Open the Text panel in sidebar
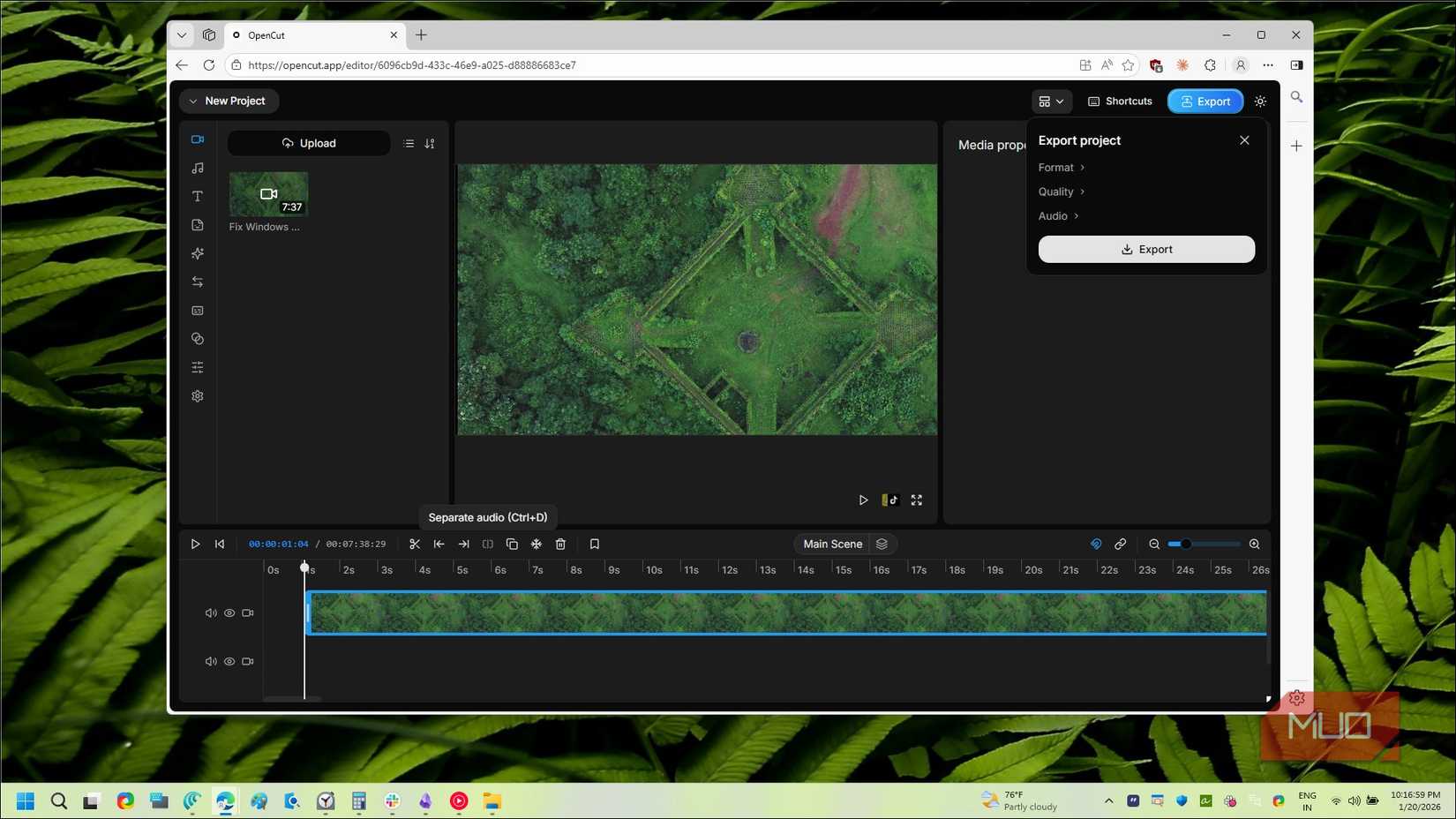This screenshot has height=819, width=1456. [198, 197]
